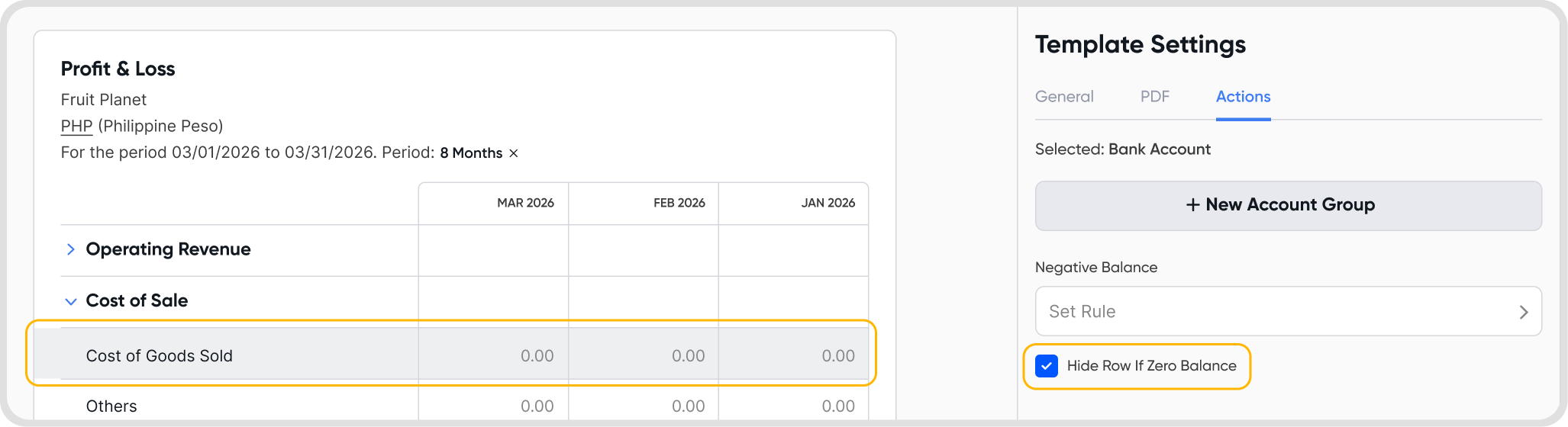Select the Actions tab
Image resolution: width=1568 pixels, height=427 pixels.
[x=1243, y=97]
